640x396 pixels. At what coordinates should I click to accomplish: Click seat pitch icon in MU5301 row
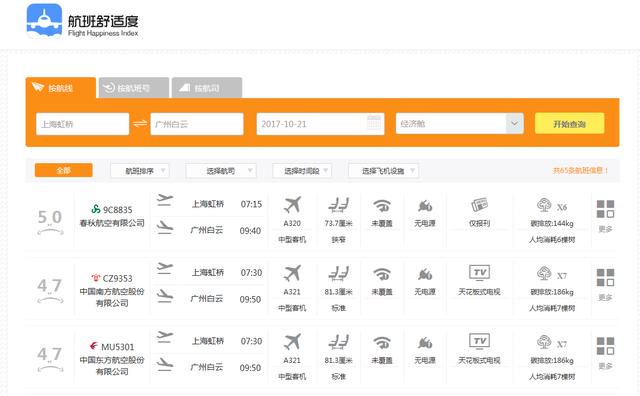point(339,342)
